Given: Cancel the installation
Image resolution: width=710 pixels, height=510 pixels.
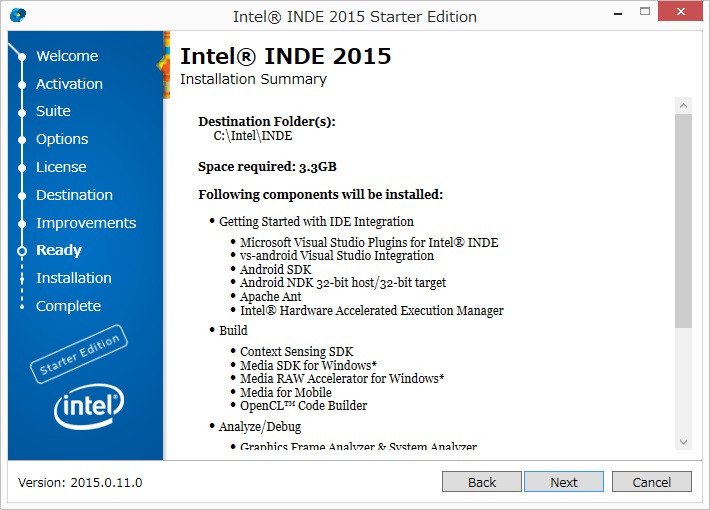Looking at the screenshot, I should point(651,482).
